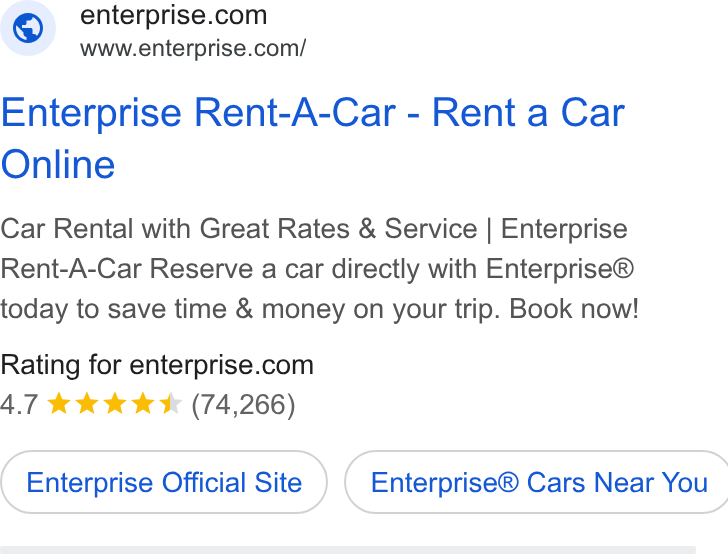Click the first gold rating star

(59, 403)
